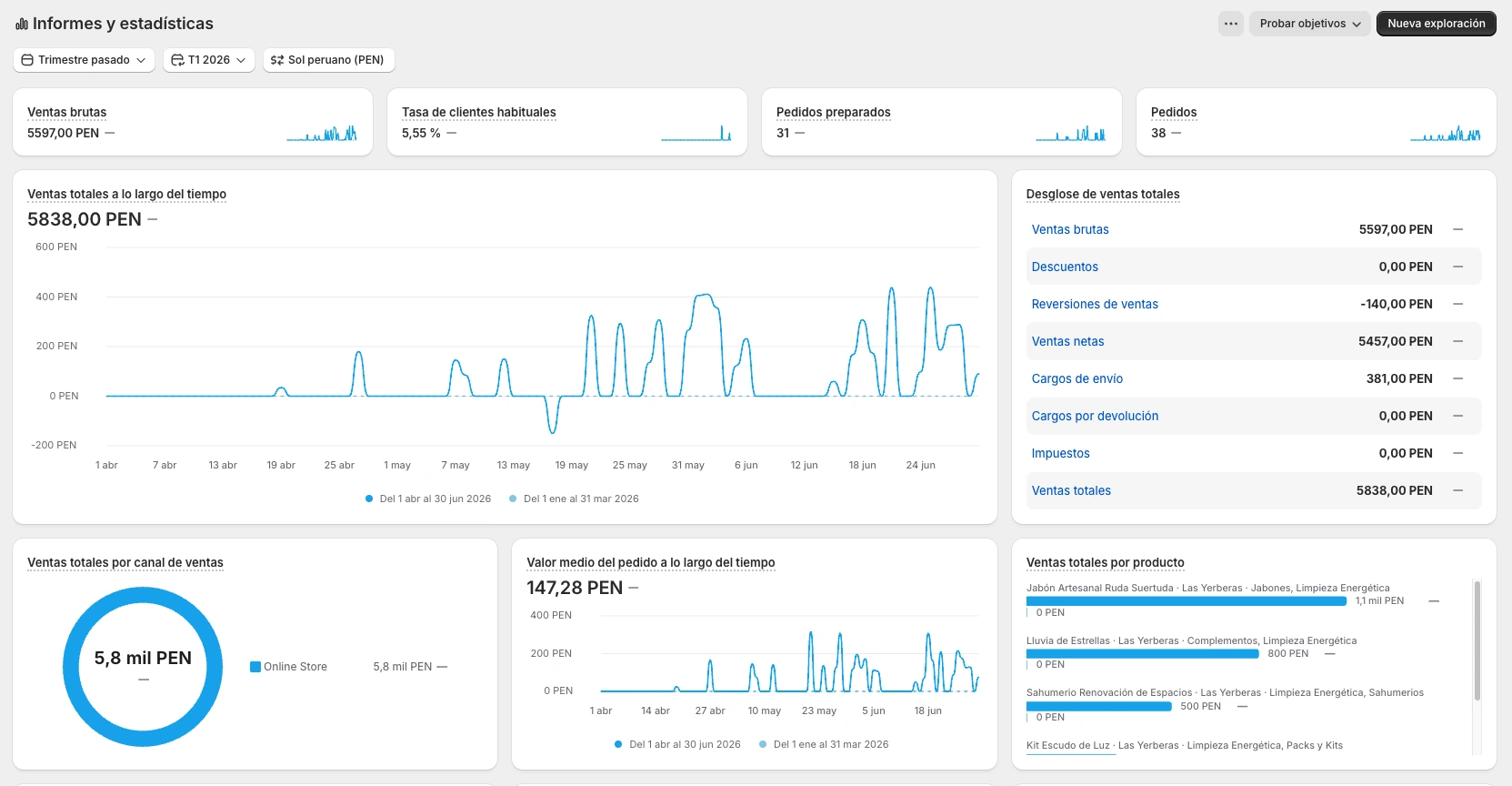Open the three-dot more actions menu
The width and height of the screenshot is (1512, 786).
point(1230,24)
